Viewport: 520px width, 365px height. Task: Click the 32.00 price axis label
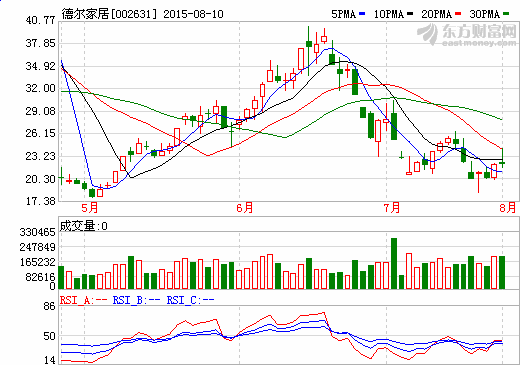coord(40,88)
